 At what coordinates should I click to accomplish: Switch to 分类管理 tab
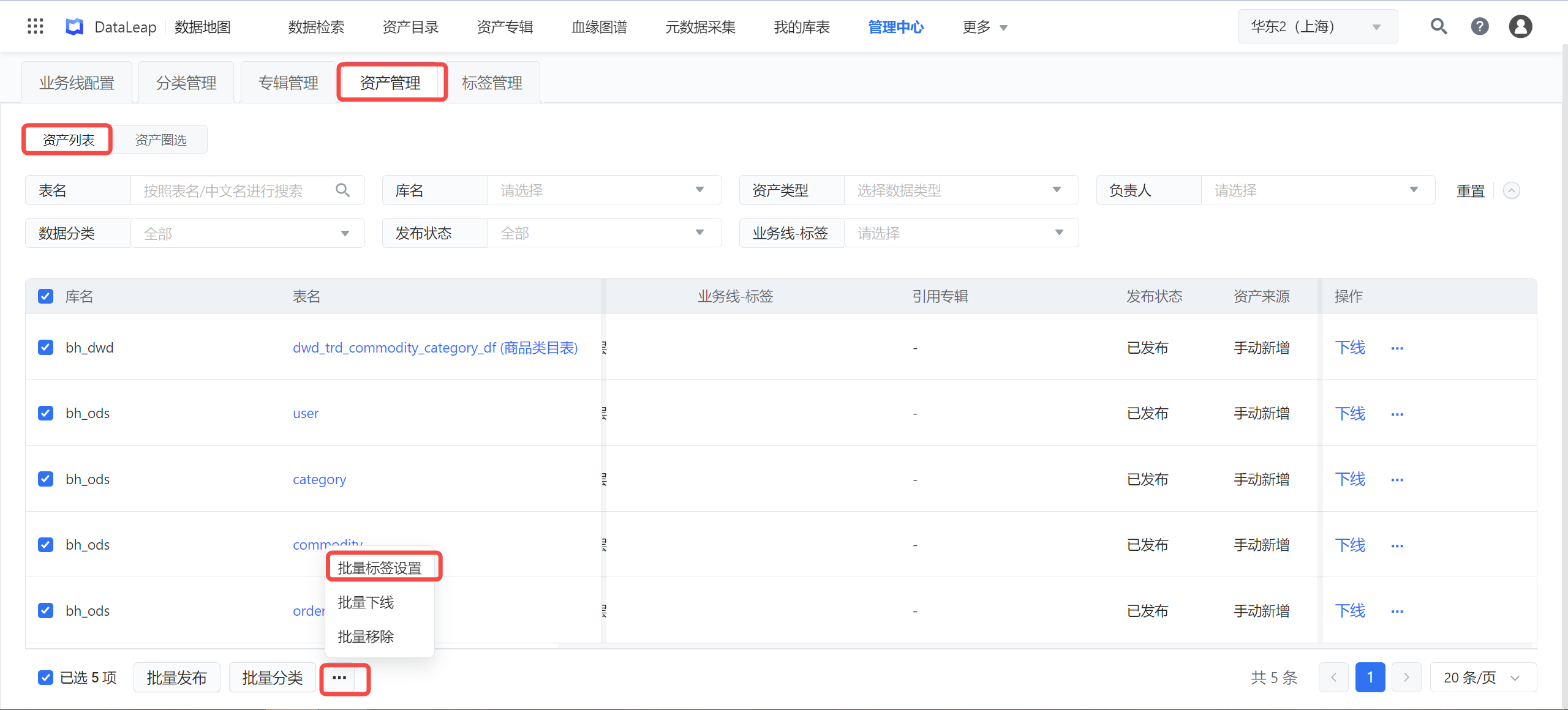coord(186,83)
